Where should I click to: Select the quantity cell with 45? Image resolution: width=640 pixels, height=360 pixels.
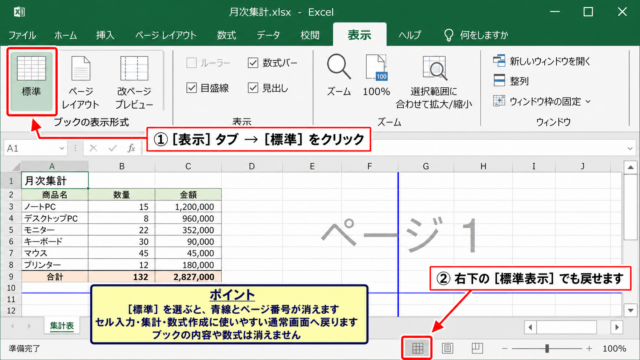(x=122, y=253)
